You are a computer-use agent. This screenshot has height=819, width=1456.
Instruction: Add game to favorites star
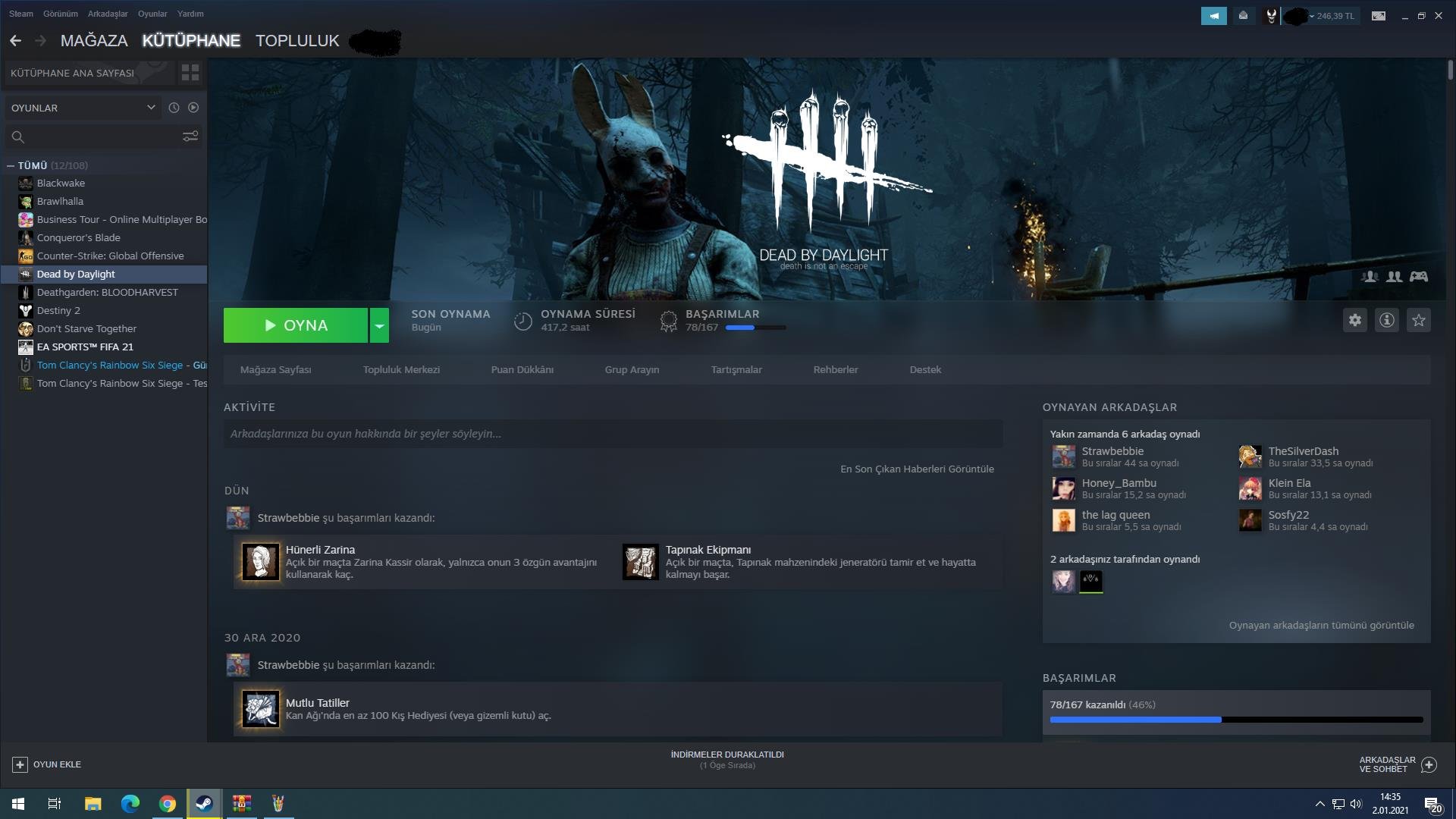(x=1419, y=320)
